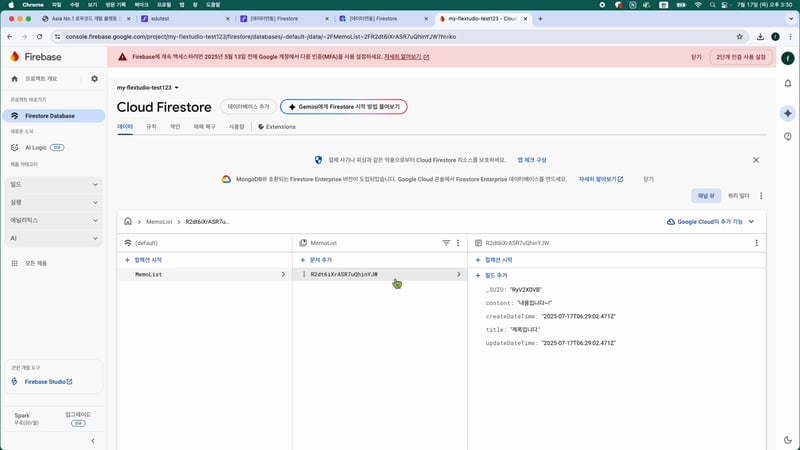Open the MemoList column three-dot menu
This screenshot has height=450, width=800.
tap(458, 243)
